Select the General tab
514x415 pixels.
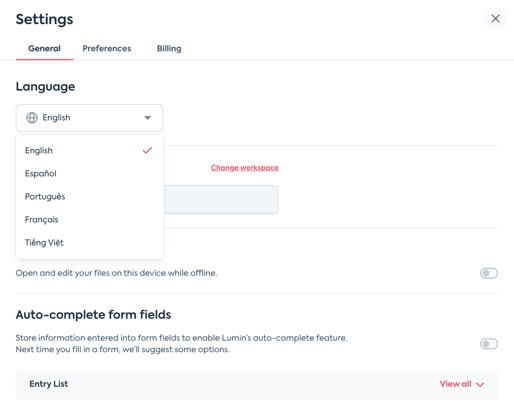pyautogui.click(x=44, y=49)
